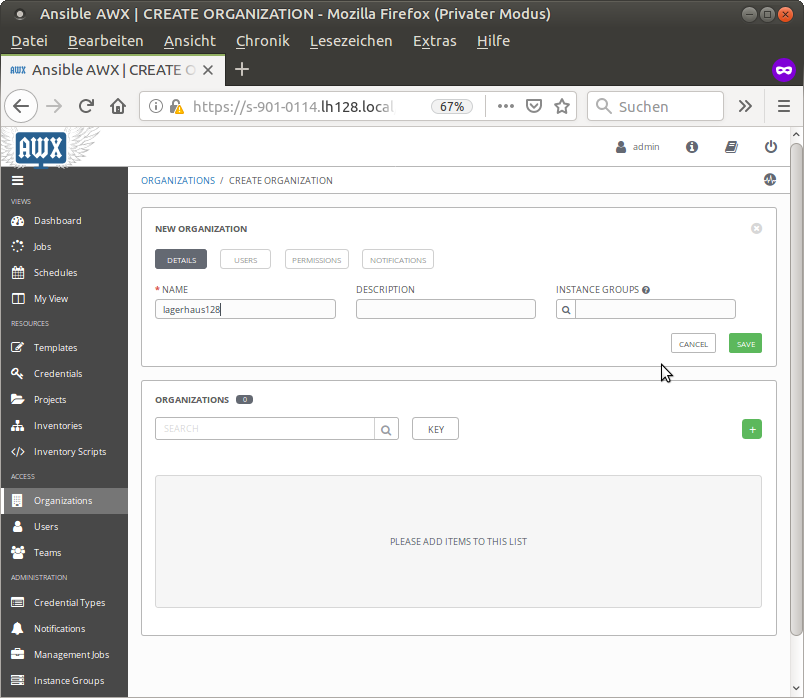Bookmark this page with the star

[x=562, y=106]
